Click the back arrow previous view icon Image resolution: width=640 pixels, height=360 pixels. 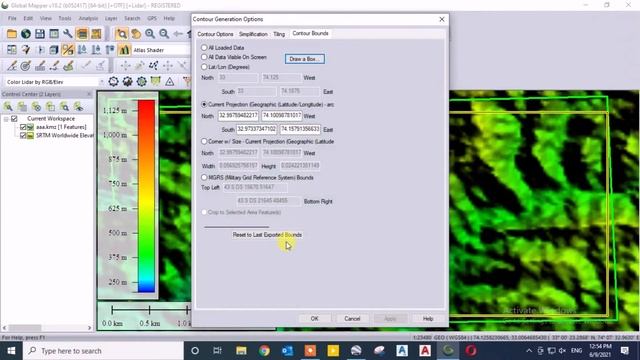coord(178,34)
